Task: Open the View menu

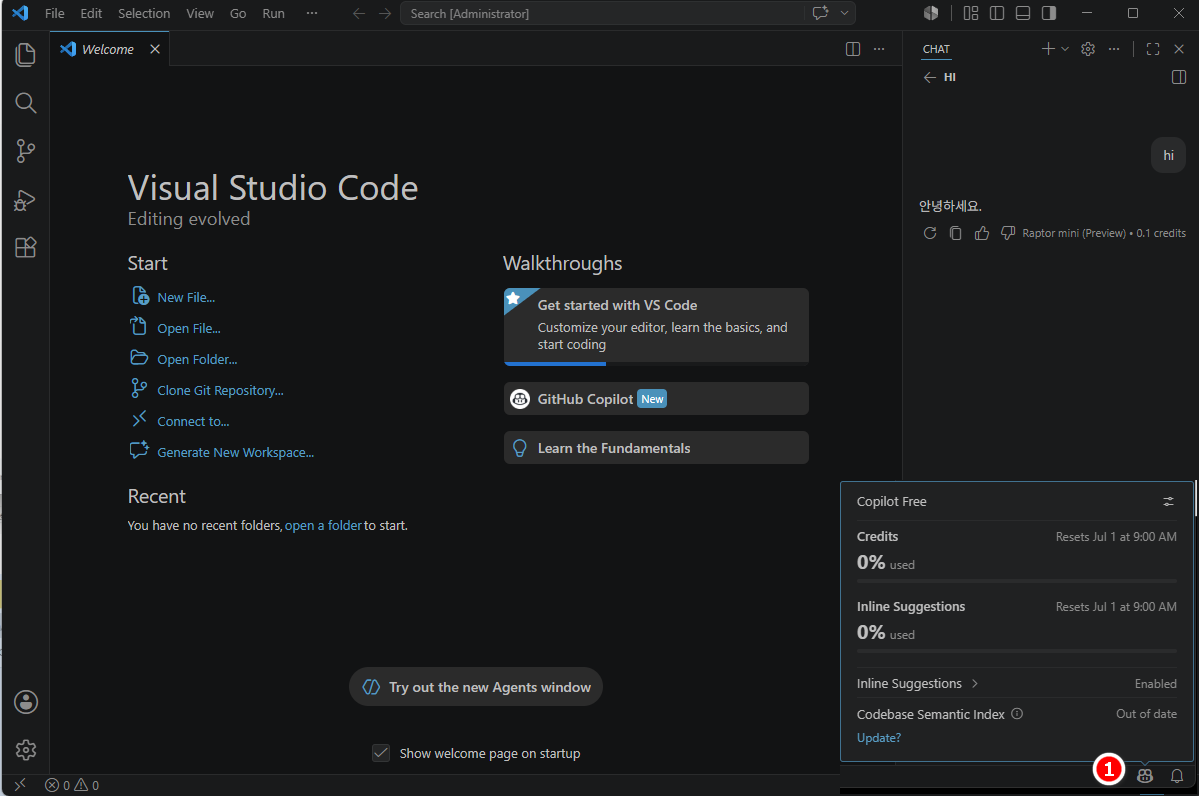Action: 200,13
